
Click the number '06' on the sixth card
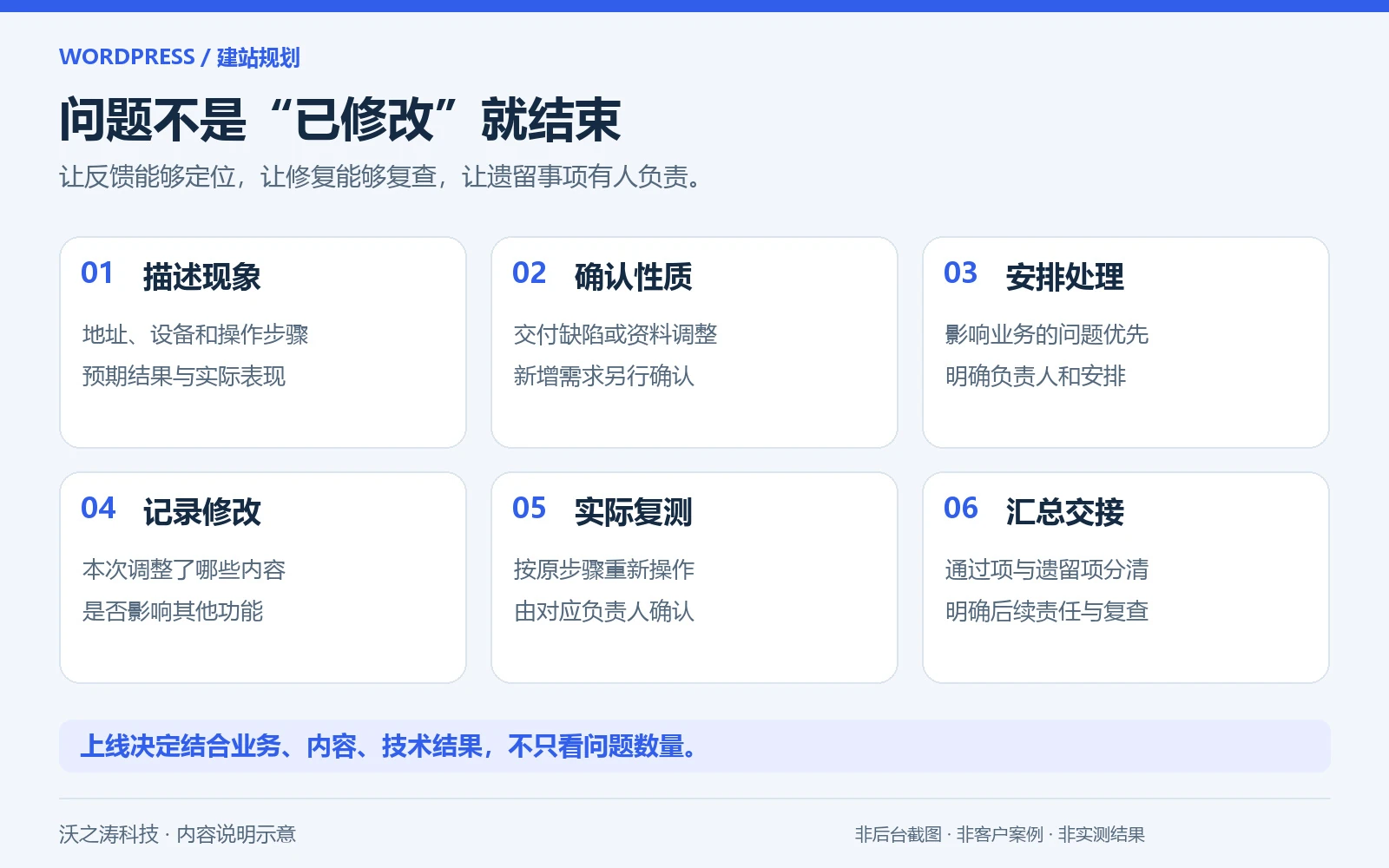point(961,509)
